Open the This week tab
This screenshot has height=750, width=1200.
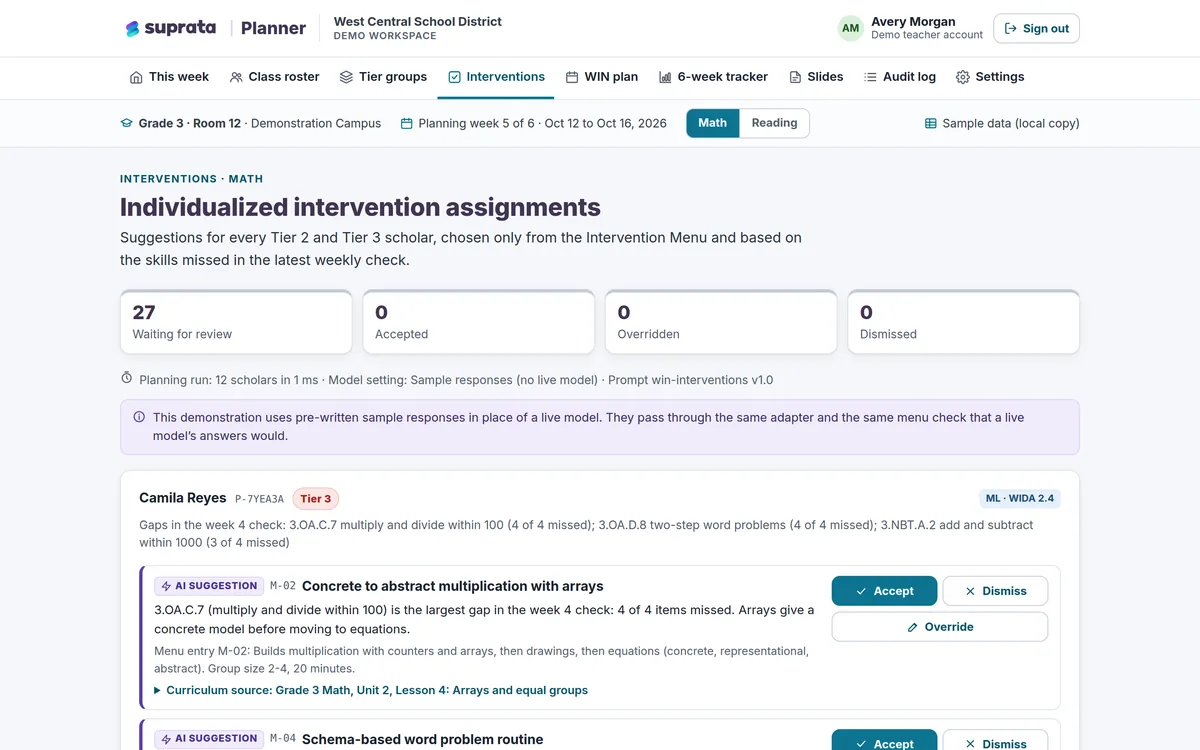pyautogui.click(x=169, y=77)
